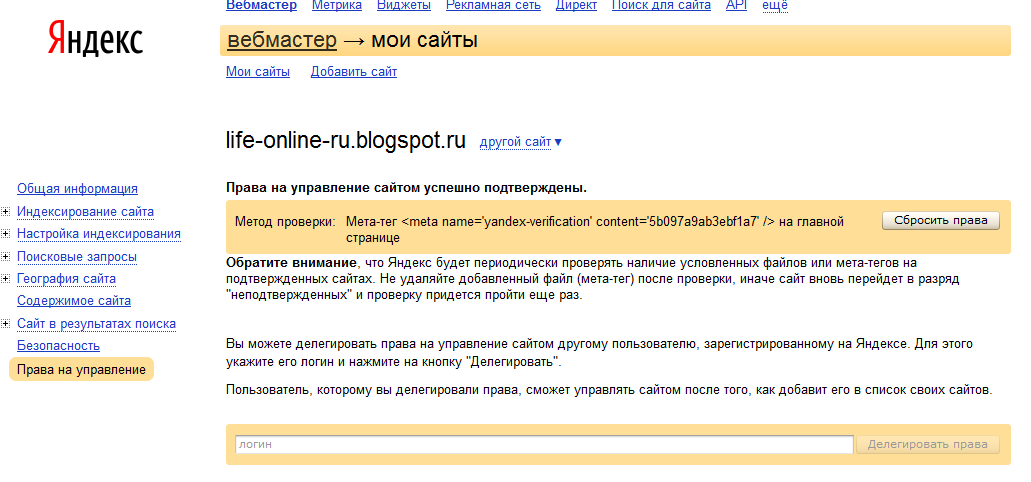Screen dimensions: 1031x482
Task: Click the Делегировать права button
Action: point(927,445)
